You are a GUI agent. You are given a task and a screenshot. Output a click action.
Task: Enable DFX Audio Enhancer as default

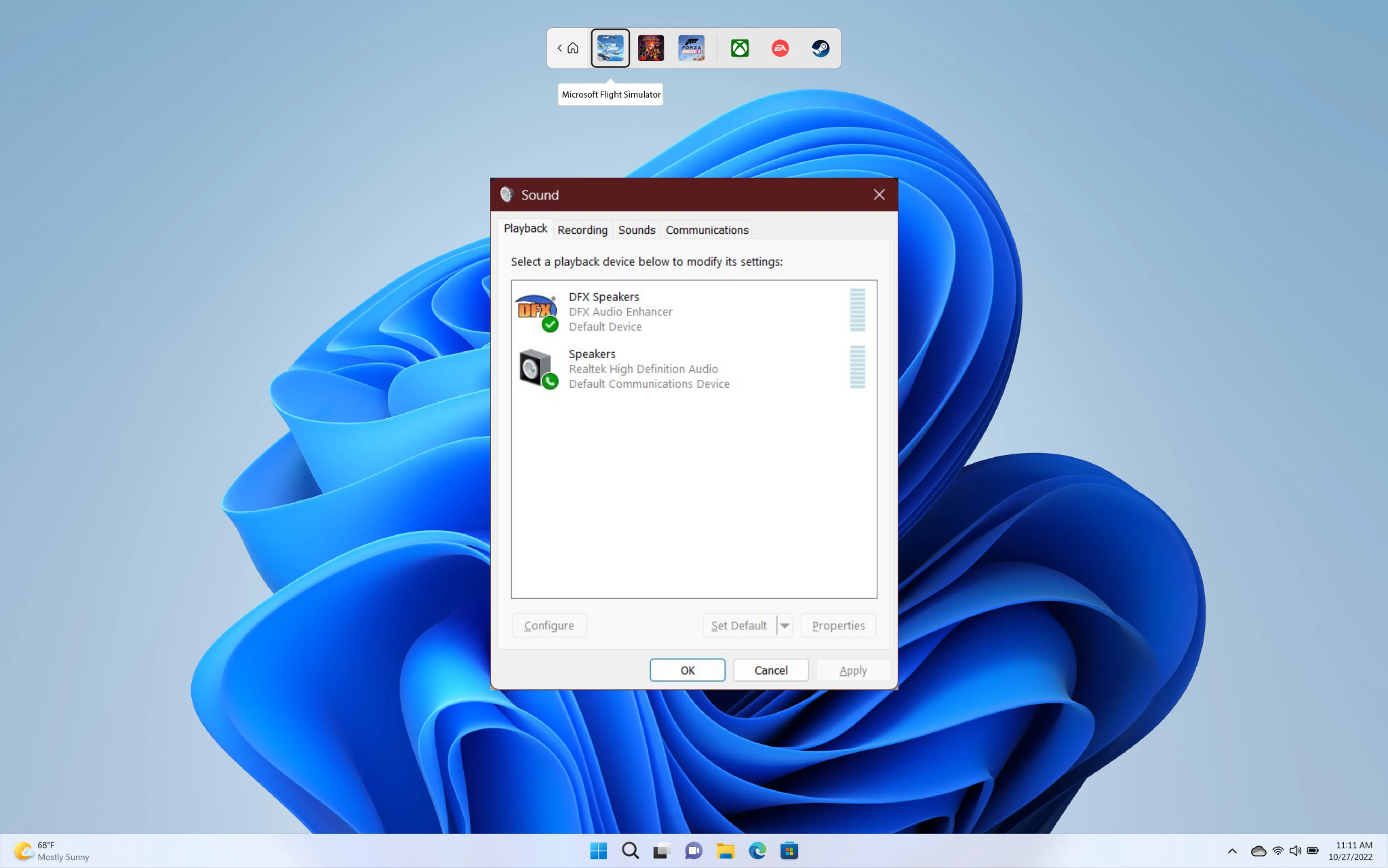(x=738, y=625)
